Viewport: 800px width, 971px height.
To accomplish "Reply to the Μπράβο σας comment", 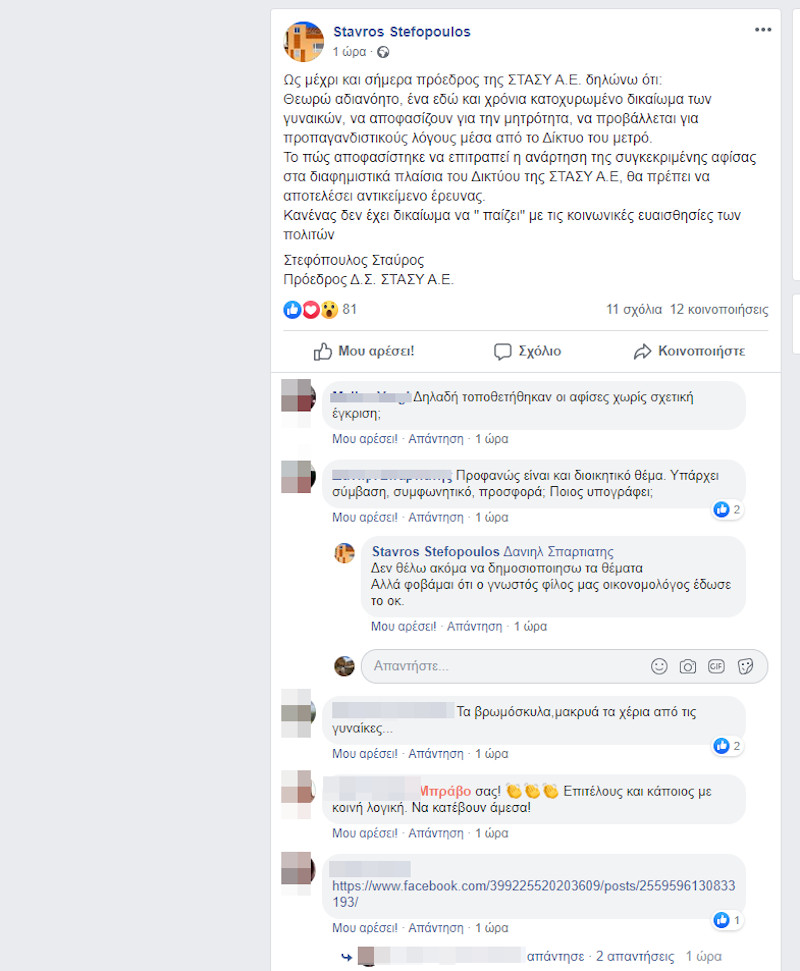I will 435,833.
